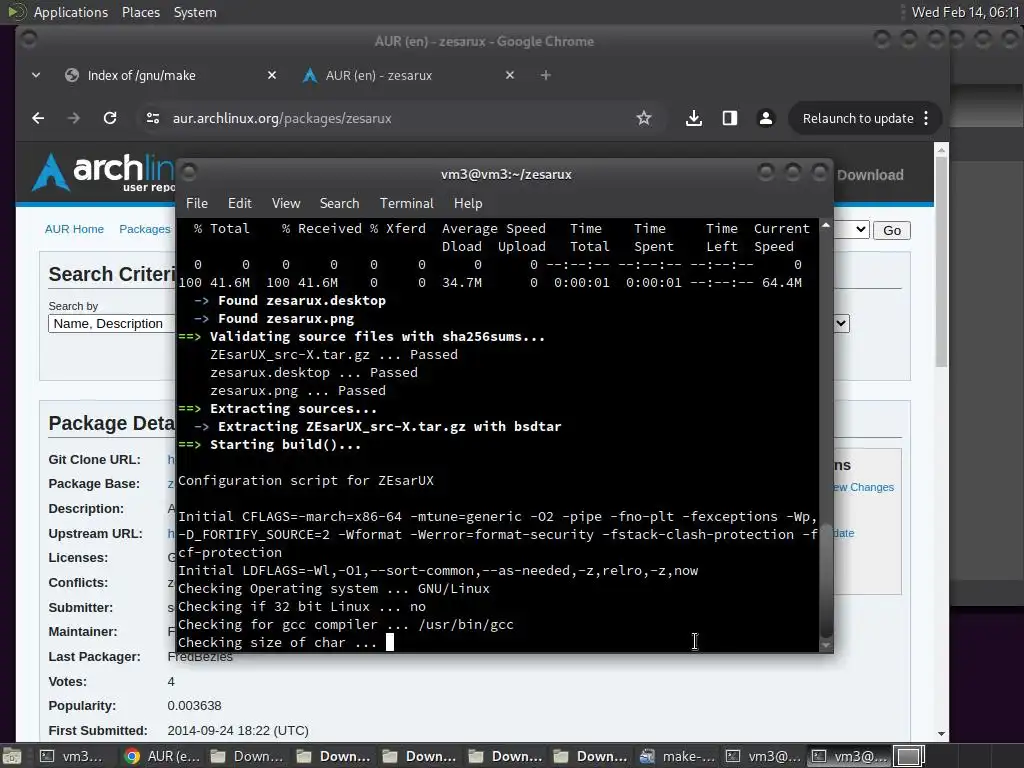Open terminal window menu icon in titlebar

point(189,172)
